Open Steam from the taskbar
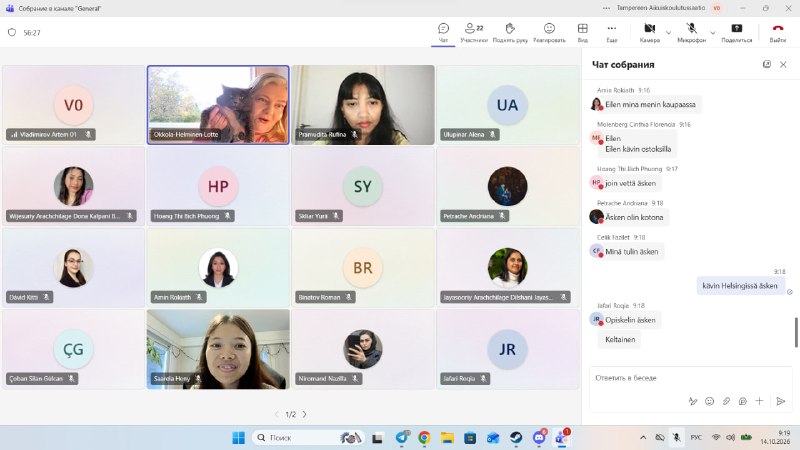Viewport: 800px width, 450px height. tap(516, 437)
